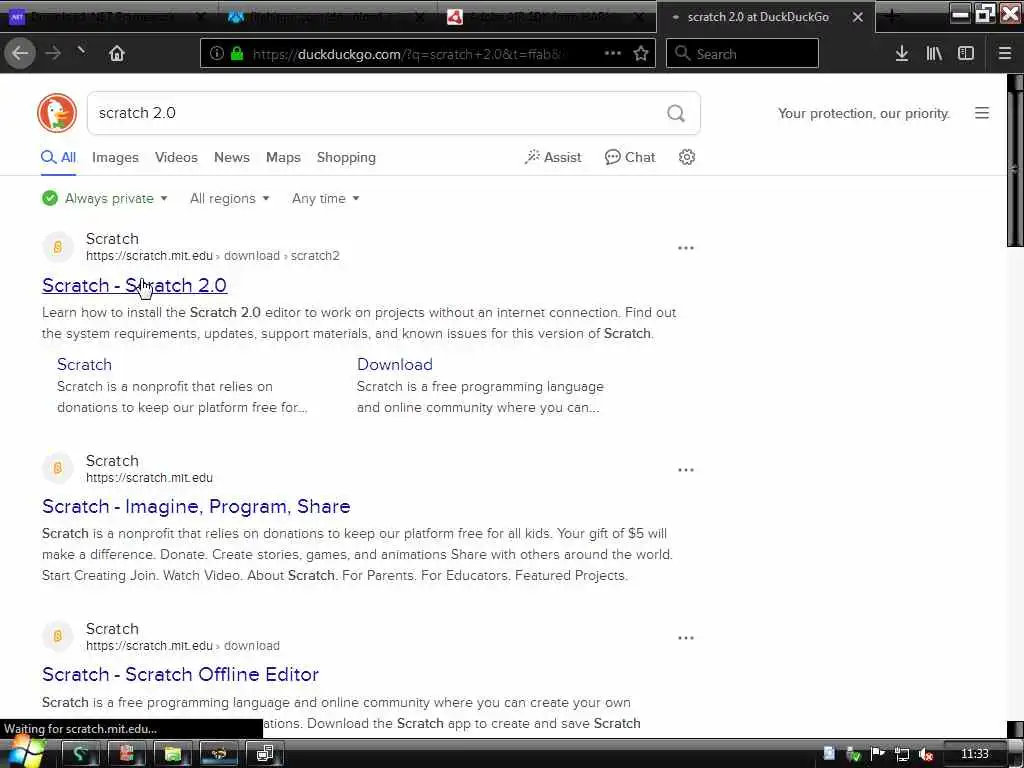Screen dimensions: 1024x768
Task: Open more options for first Scratch 2.0 result
Action: coord(686,248)
